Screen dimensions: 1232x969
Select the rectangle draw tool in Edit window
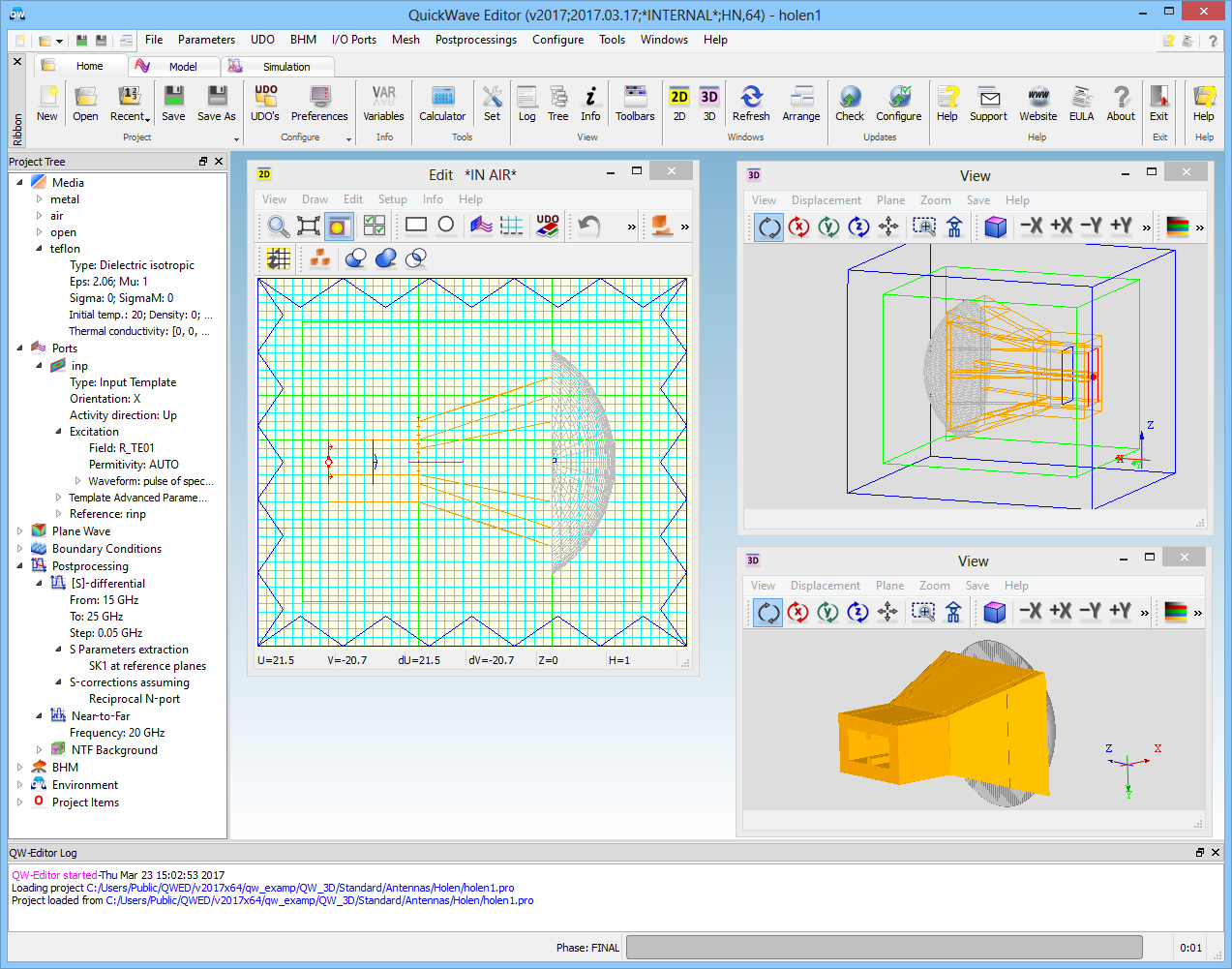416,226
